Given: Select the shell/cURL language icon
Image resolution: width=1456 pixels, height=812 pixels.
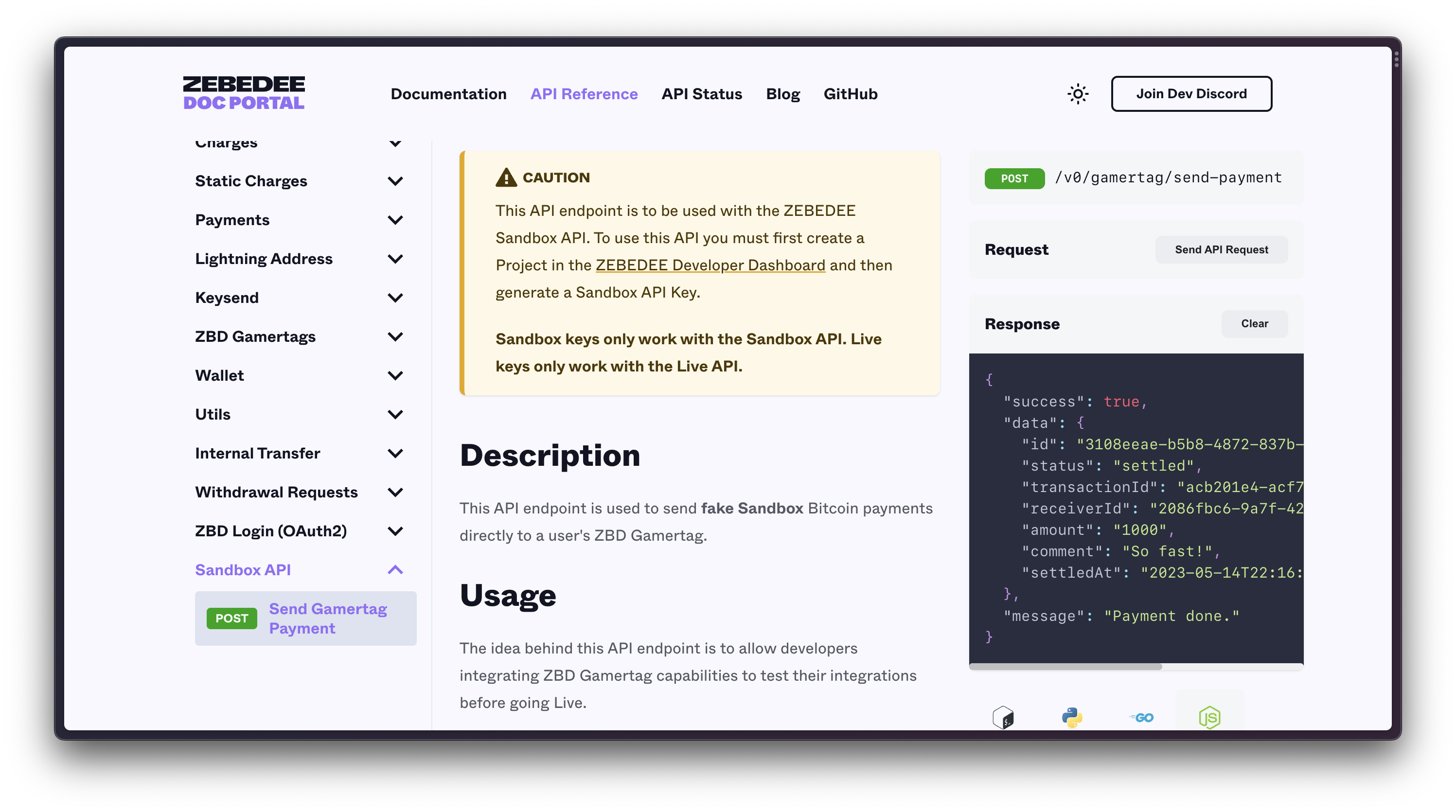Looking at the screenshot, I should pyautogui.click(x=1003, y=718).
